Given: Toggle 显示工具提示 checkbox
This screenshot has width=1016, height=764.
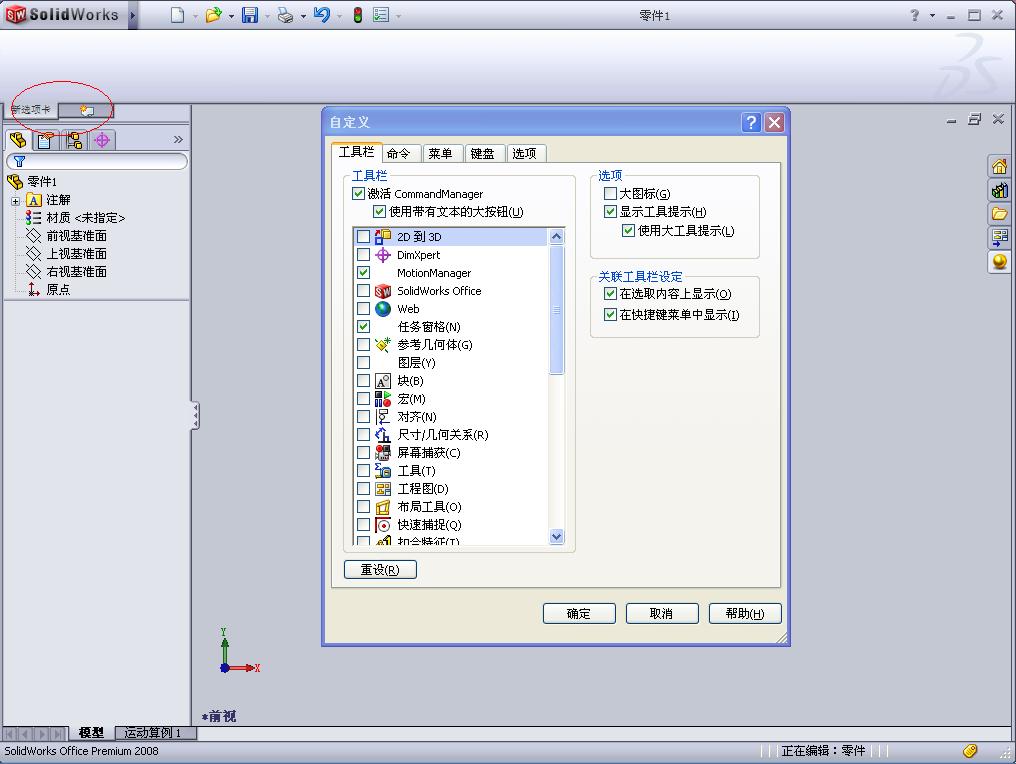Looking at the screenshot, I should pos(610,211).
